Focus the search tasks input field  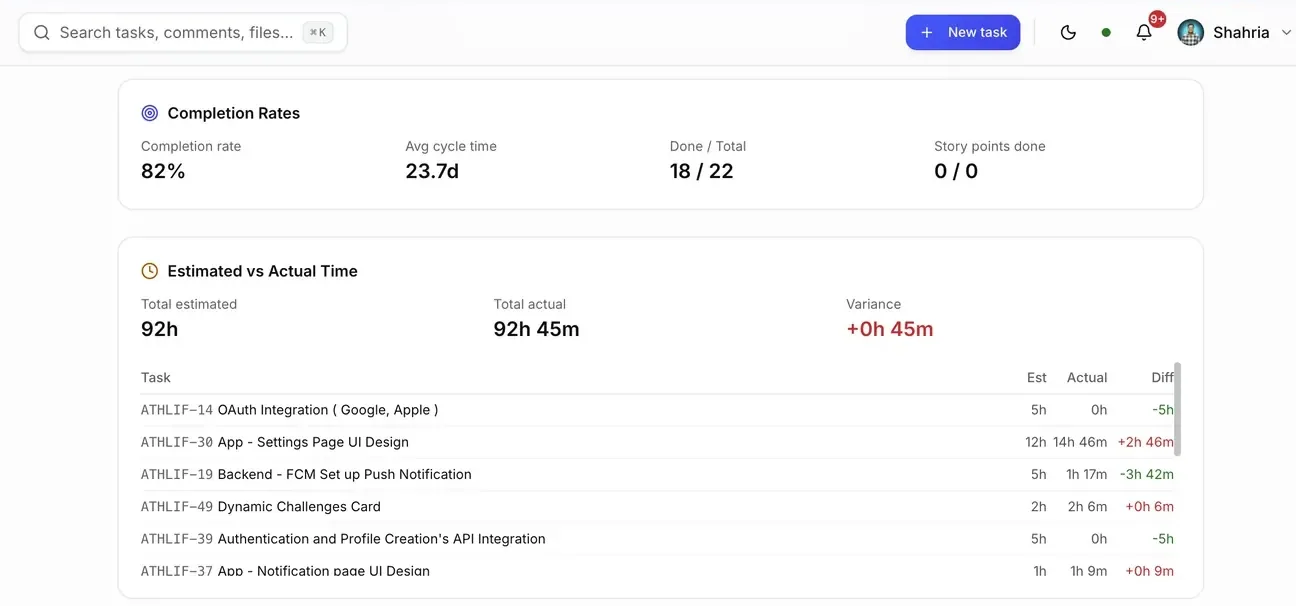183,32
